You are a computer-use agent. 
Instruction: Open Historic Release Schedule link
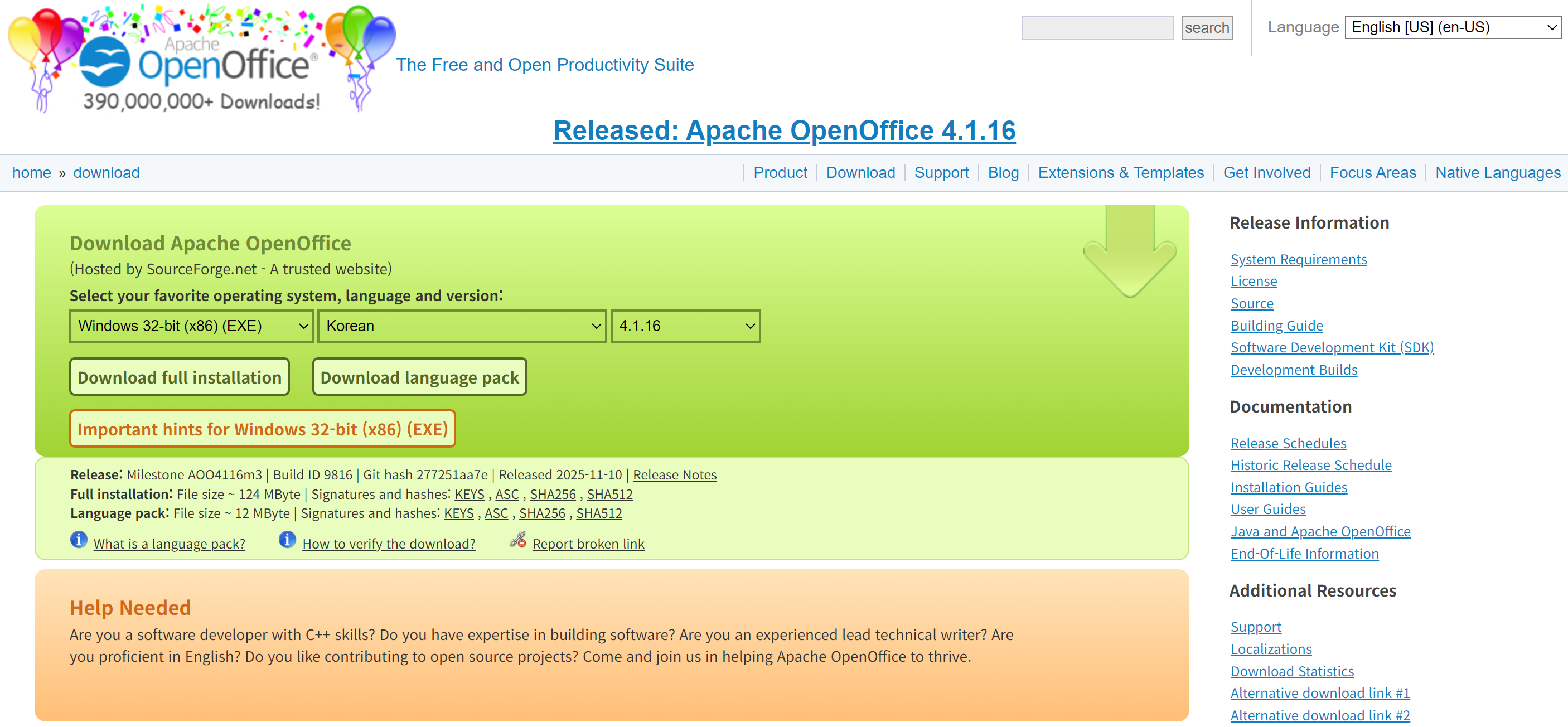coord(1310,466)
